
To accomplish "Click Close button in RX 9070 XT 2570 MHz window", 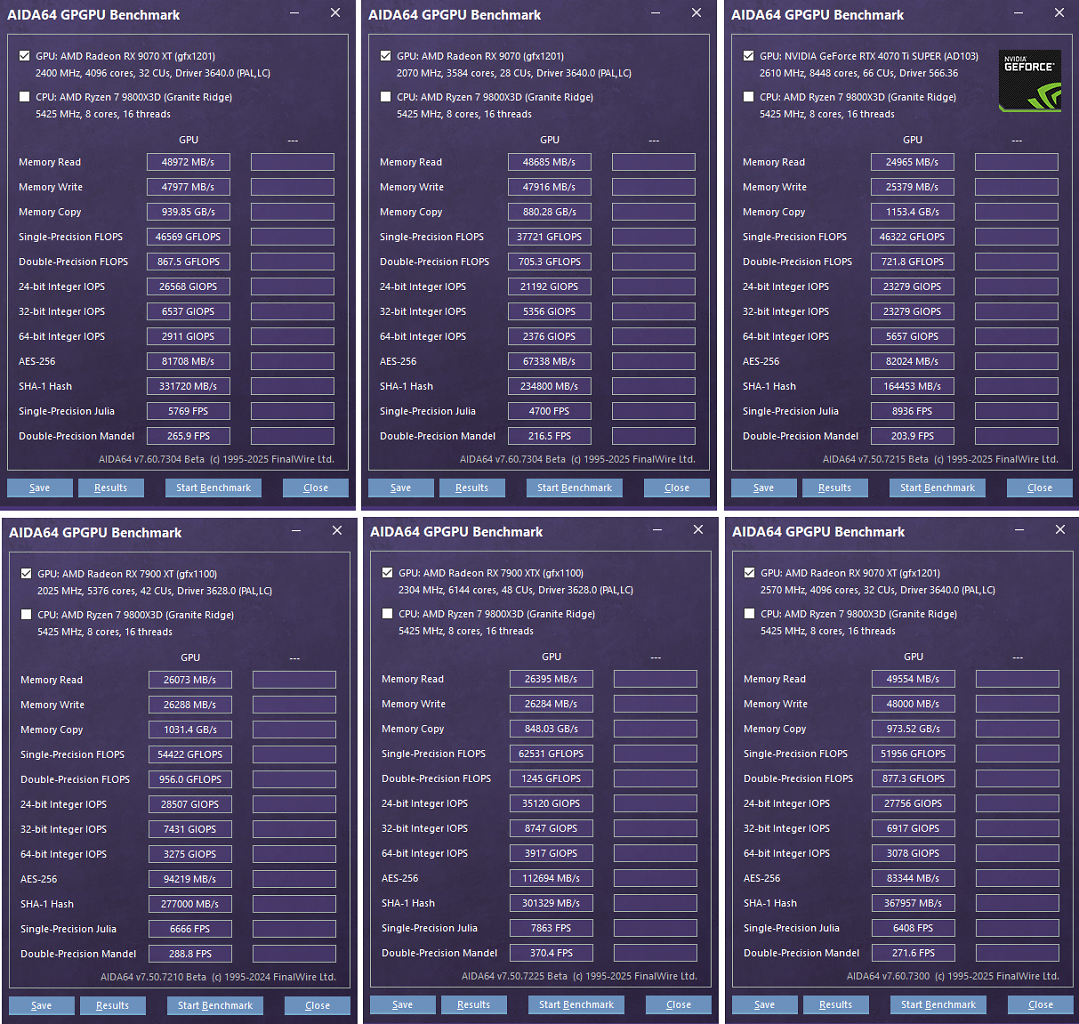I will (1040, 1005).
